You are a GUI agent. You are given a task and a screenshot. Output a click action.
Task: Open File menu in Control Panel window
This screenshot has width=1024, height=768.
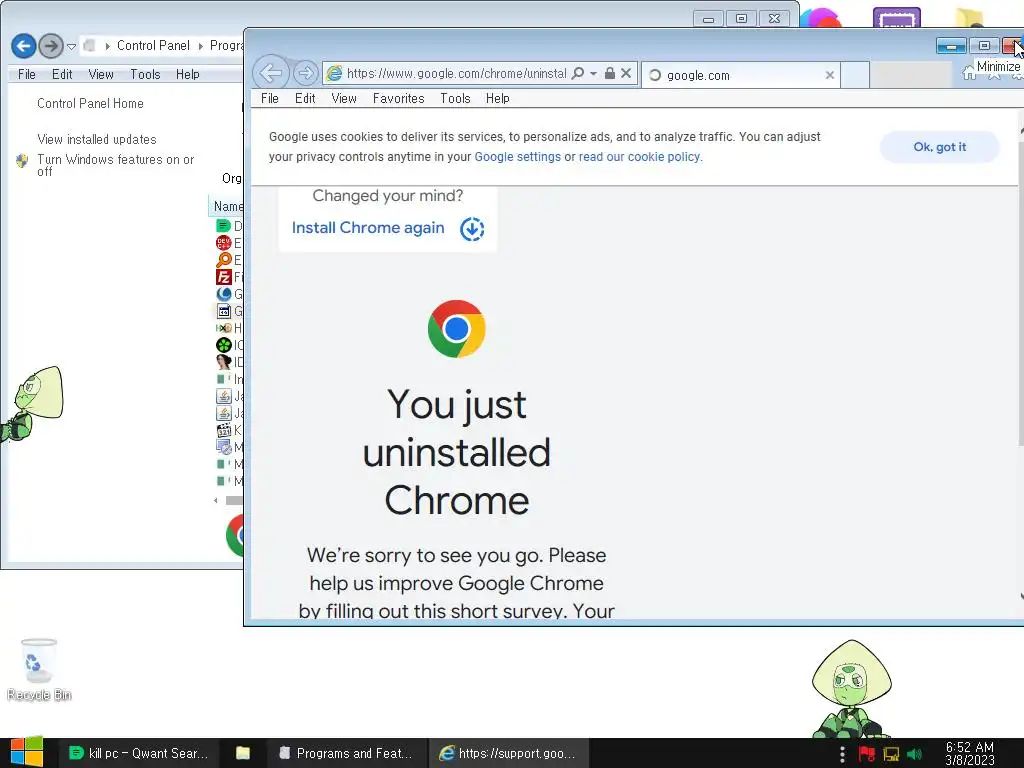27,74
